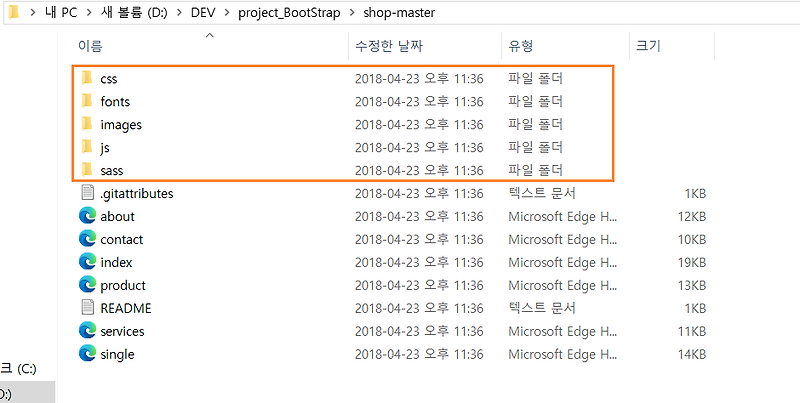Click 파일 폴더 type of css folder
This screenshot has width=800, height=403.
click(x=535, y=79)
